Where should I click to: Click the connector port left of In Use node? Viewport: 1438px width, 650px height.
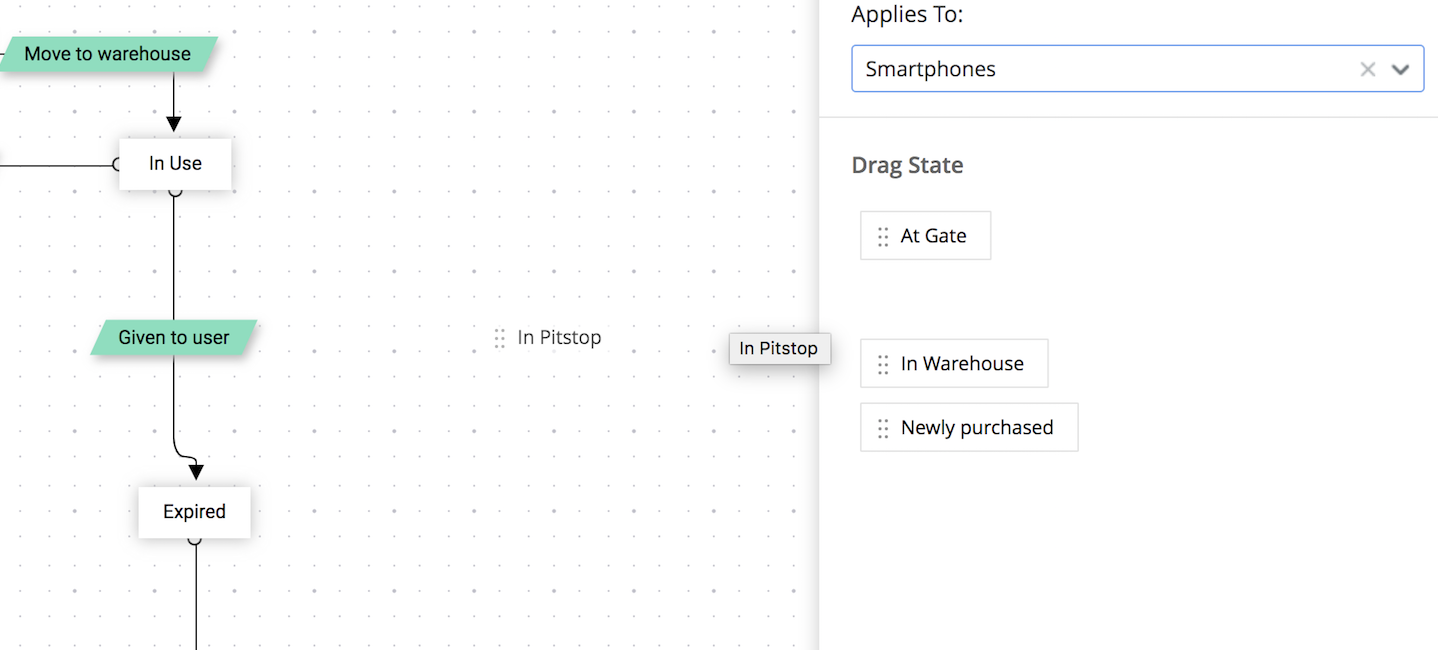pos(118,164)
